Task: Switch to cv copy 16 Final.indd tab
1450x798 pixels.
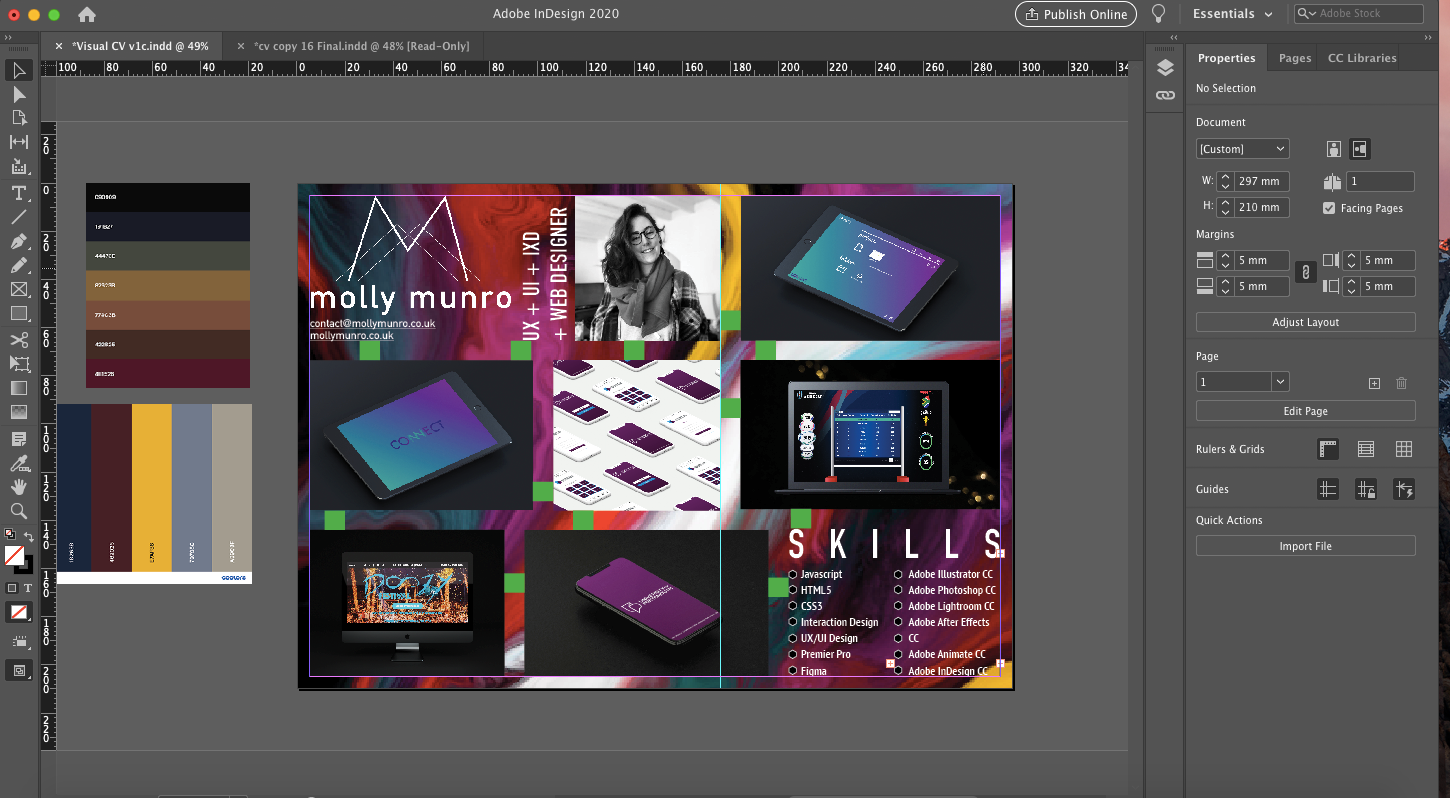Action: 360,46
